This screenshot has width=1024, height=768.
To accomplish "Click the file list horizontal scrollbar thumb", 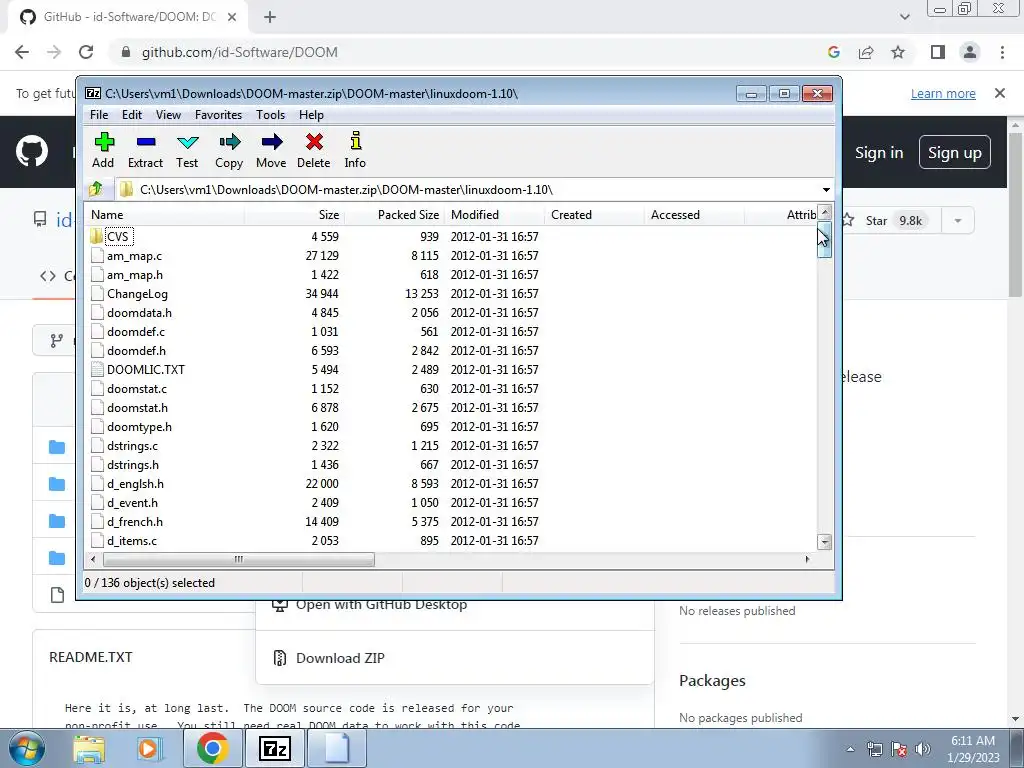I will [x=238, y=559].
